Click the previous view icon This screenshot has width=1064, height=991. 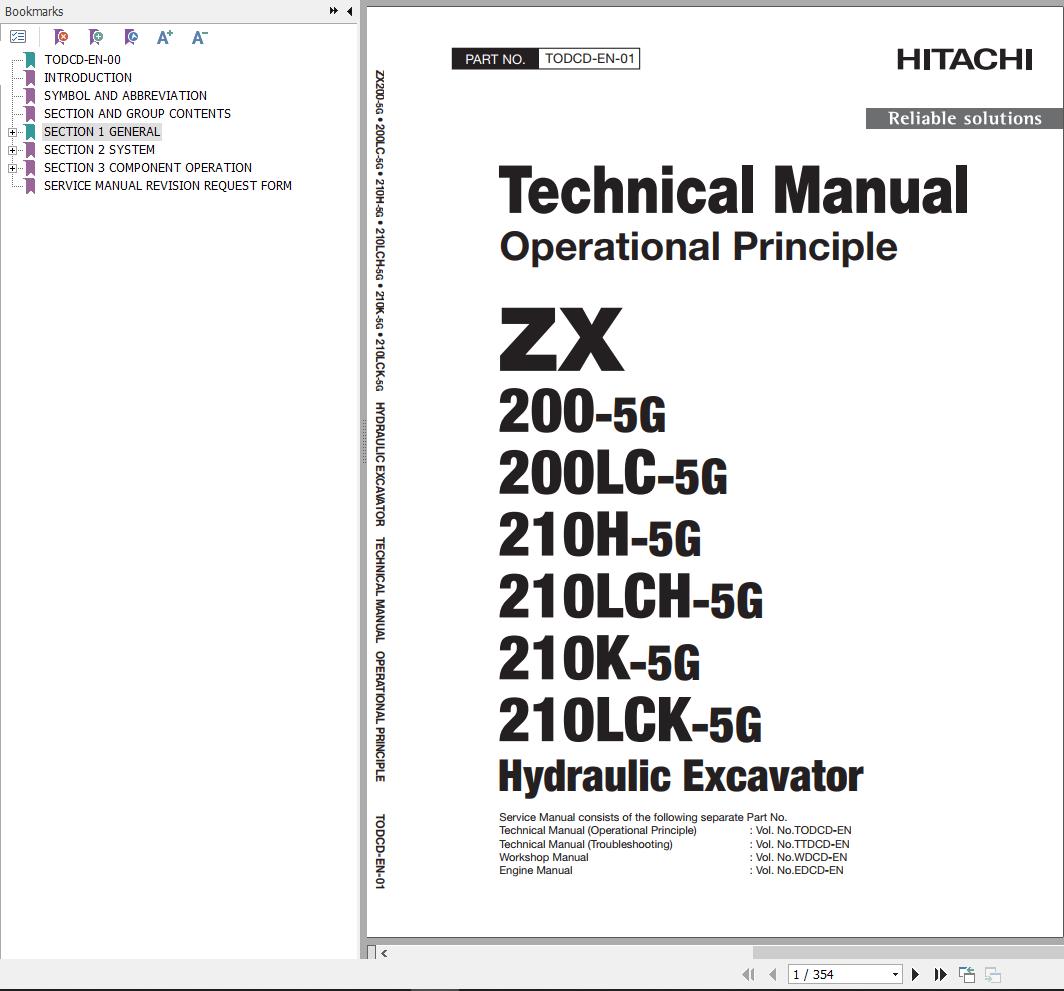[967, 975]
